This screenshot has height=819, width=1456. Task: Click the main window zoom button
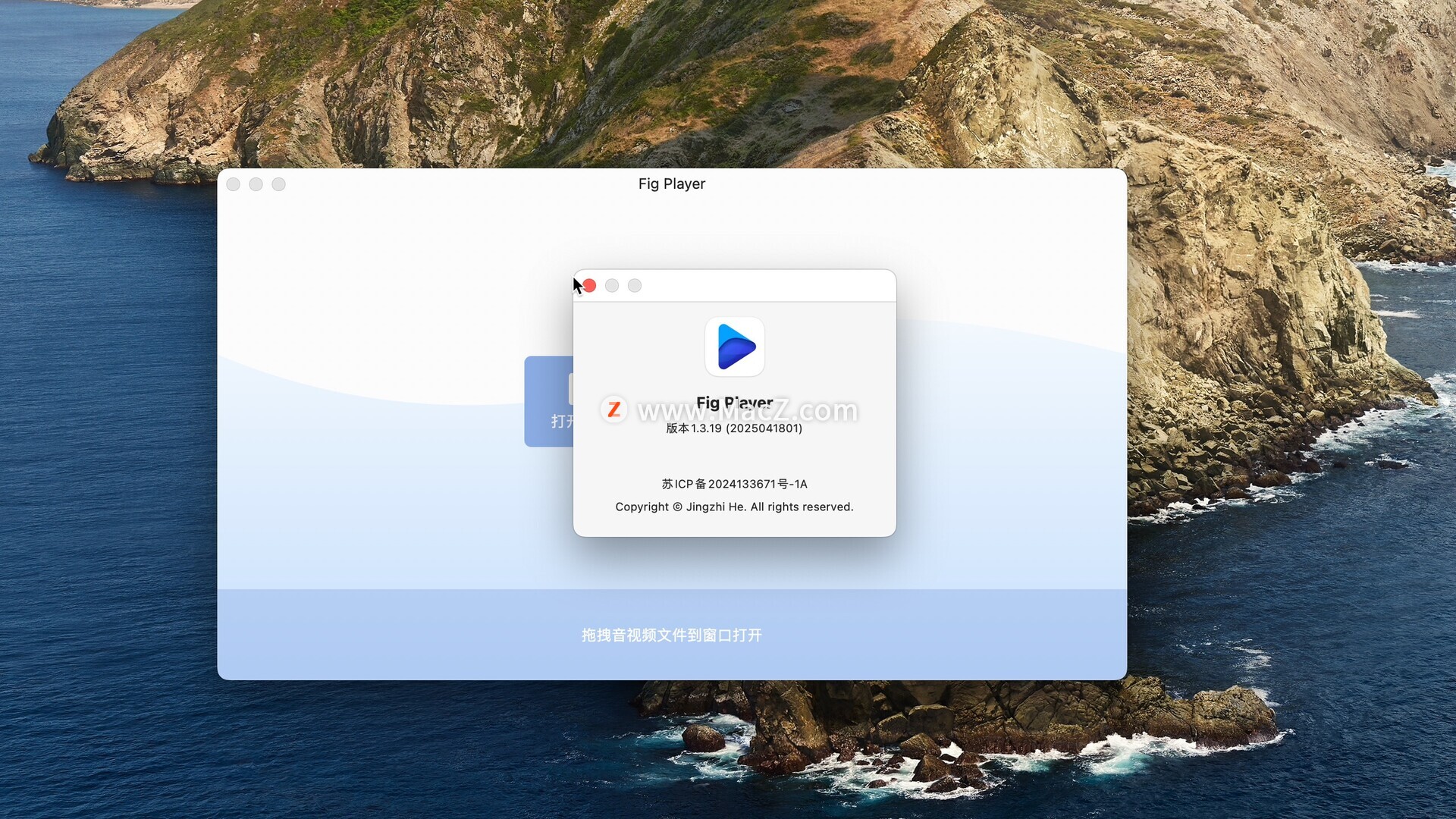pos(279,184)
